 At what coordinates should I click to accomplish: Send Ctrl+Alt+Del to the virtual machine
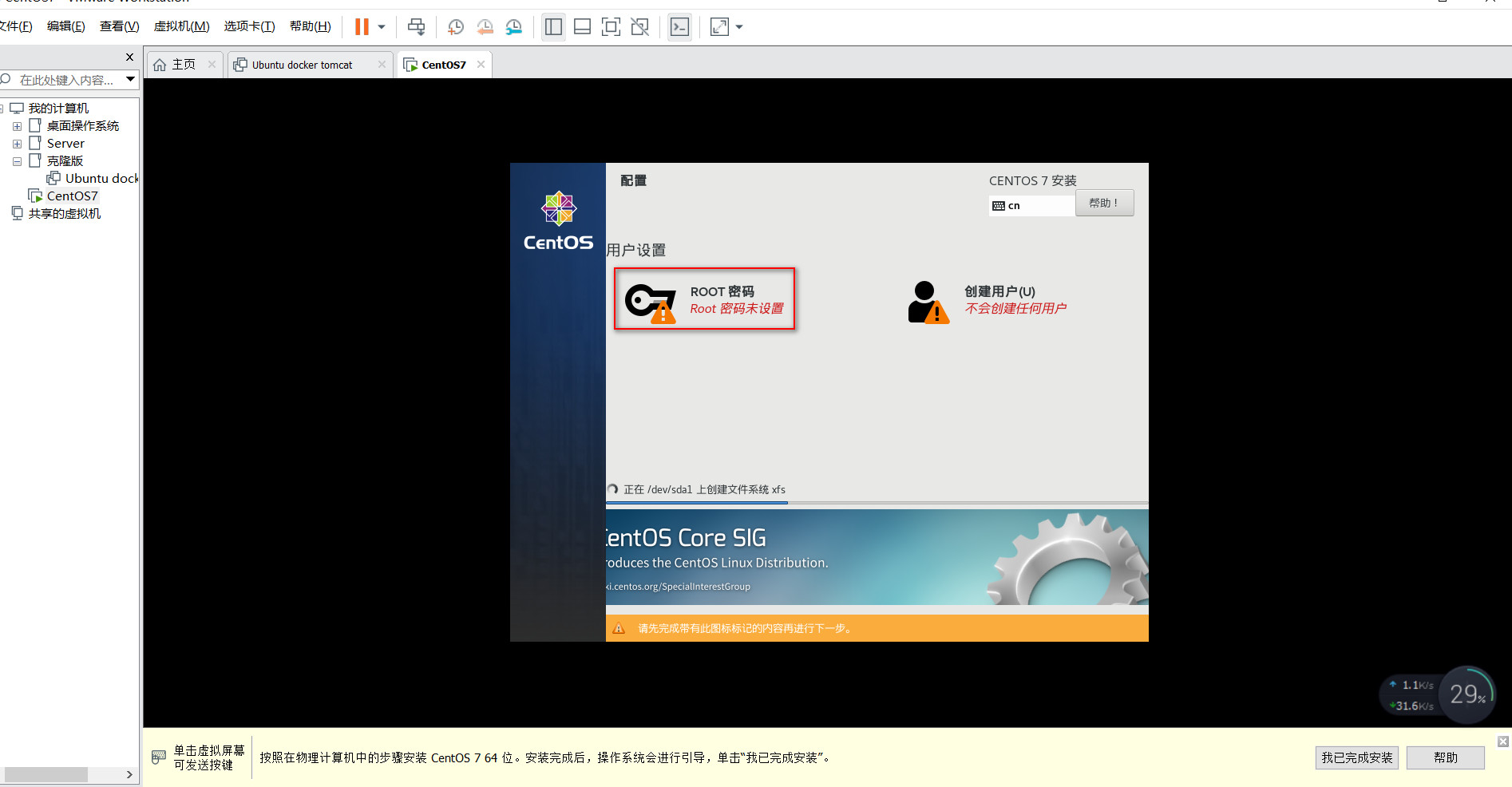(416, 27)
